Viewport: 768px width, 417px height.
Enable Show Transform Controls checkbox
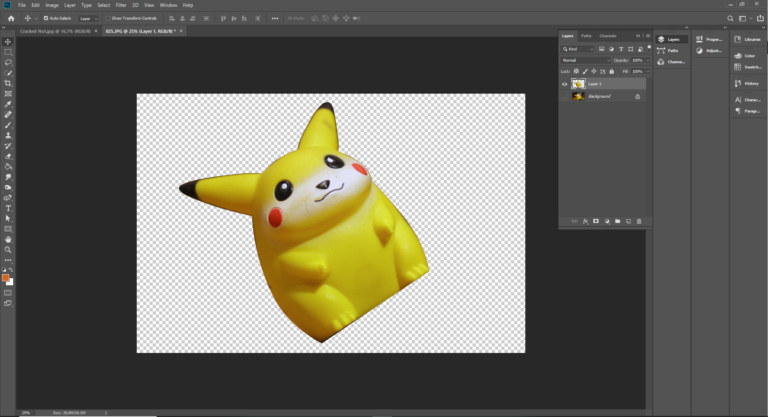point(108,18)
